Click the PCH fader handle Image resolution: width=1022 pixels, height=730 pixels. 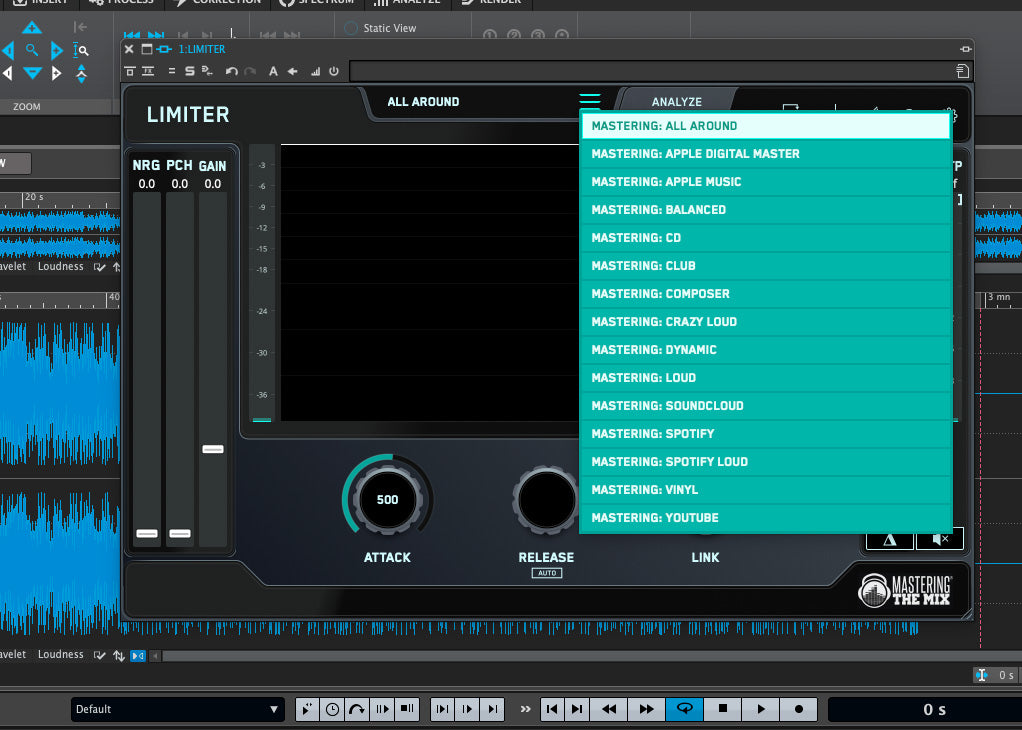180,533
